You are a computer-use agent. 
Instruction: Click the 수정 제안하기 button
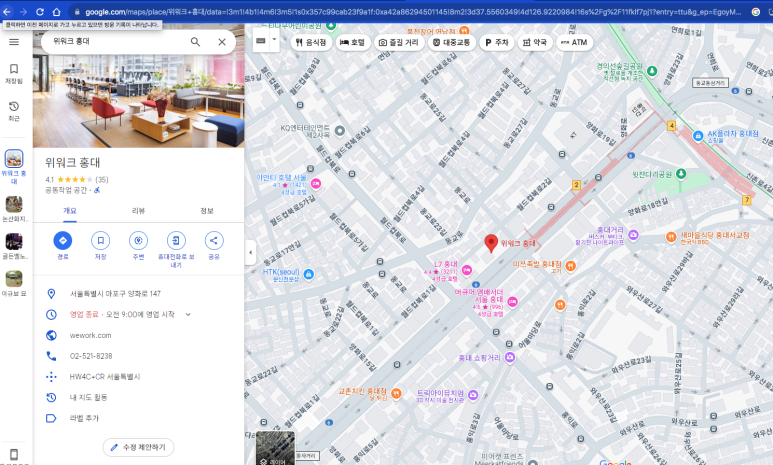tap(139, 447)
